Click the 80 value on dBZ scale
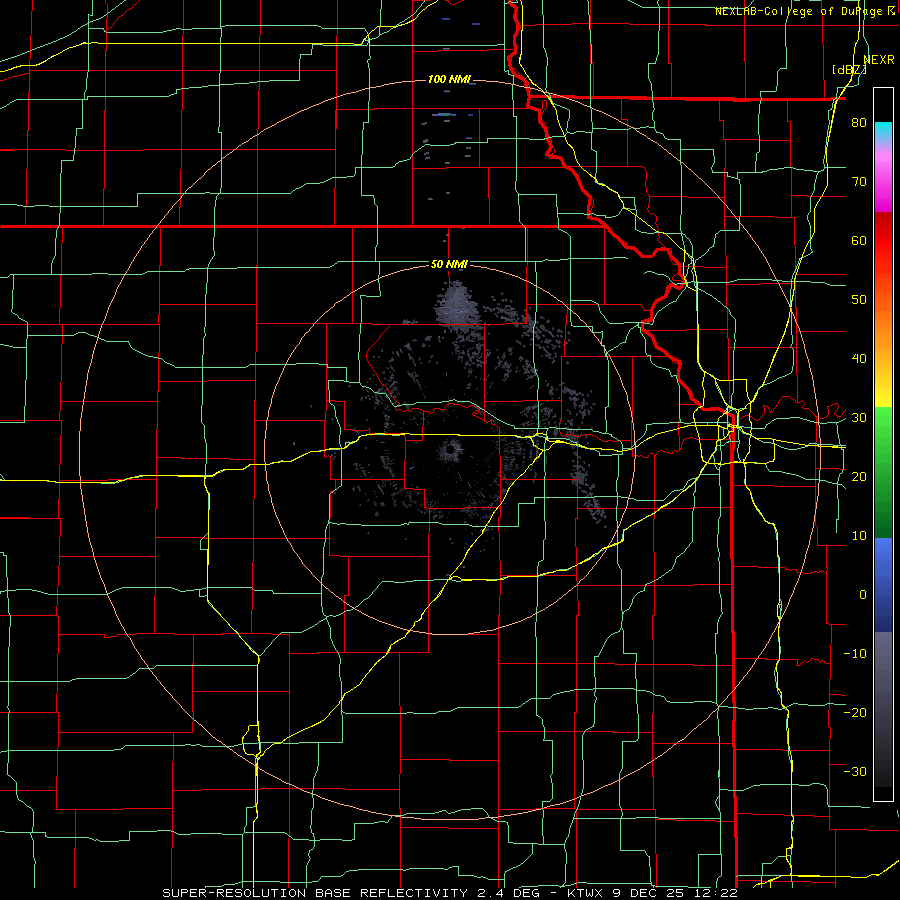The width and height of the screenshot is (900, 900). 859,122
